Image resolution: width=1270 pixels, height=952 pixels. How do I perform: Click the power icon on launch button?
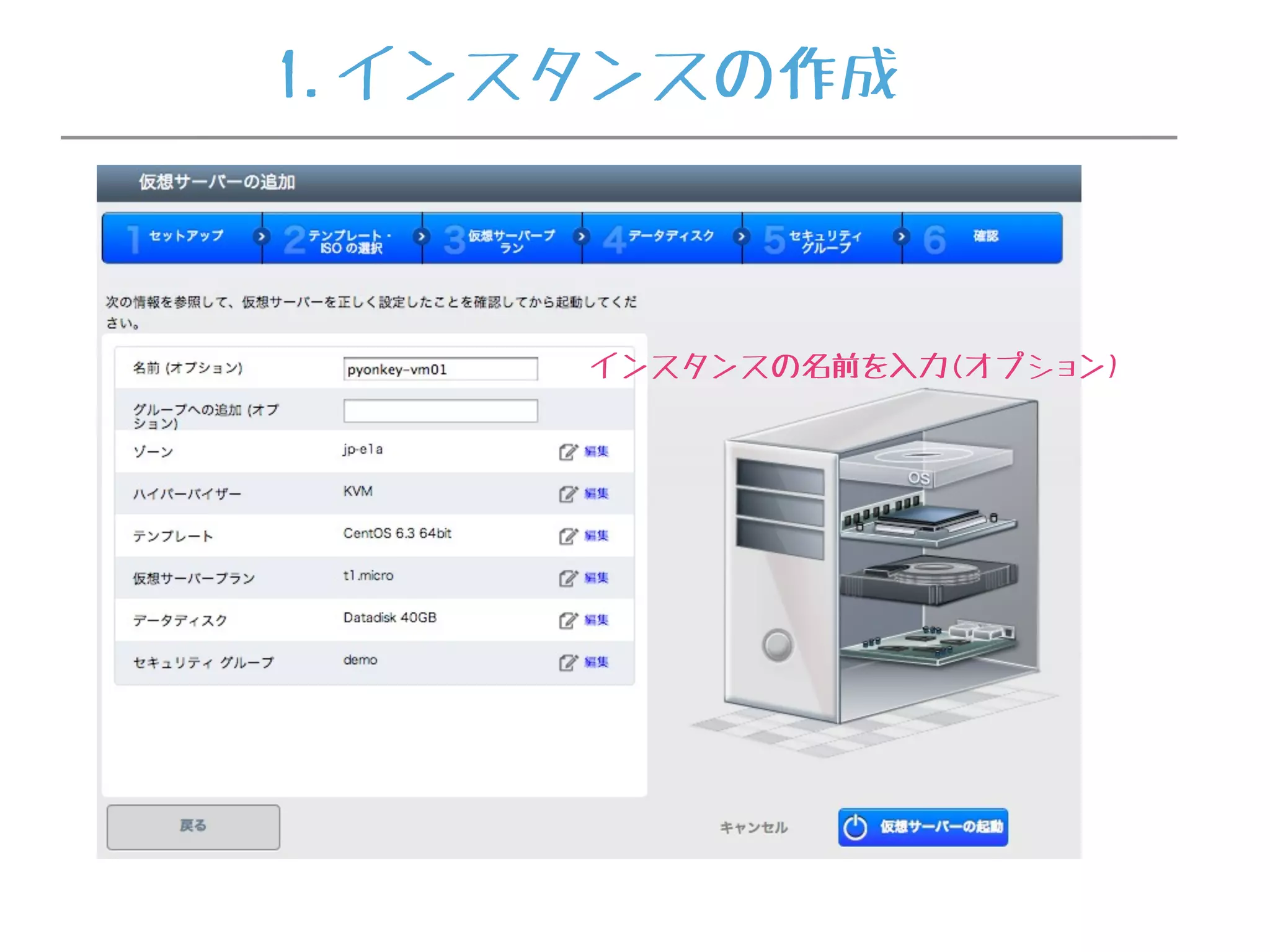click(x=855, y=827)
